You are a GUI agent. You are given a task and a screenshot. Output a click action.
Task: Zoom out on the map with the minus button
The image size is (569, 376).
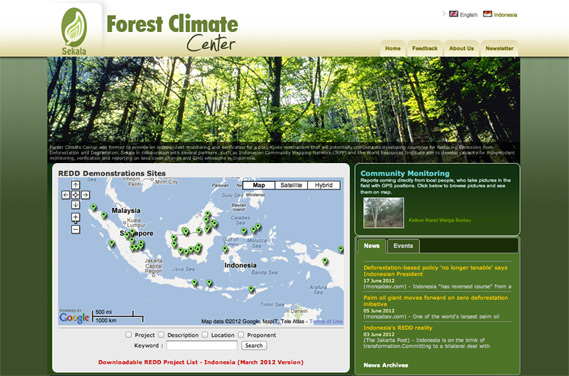tap(75, 229)
